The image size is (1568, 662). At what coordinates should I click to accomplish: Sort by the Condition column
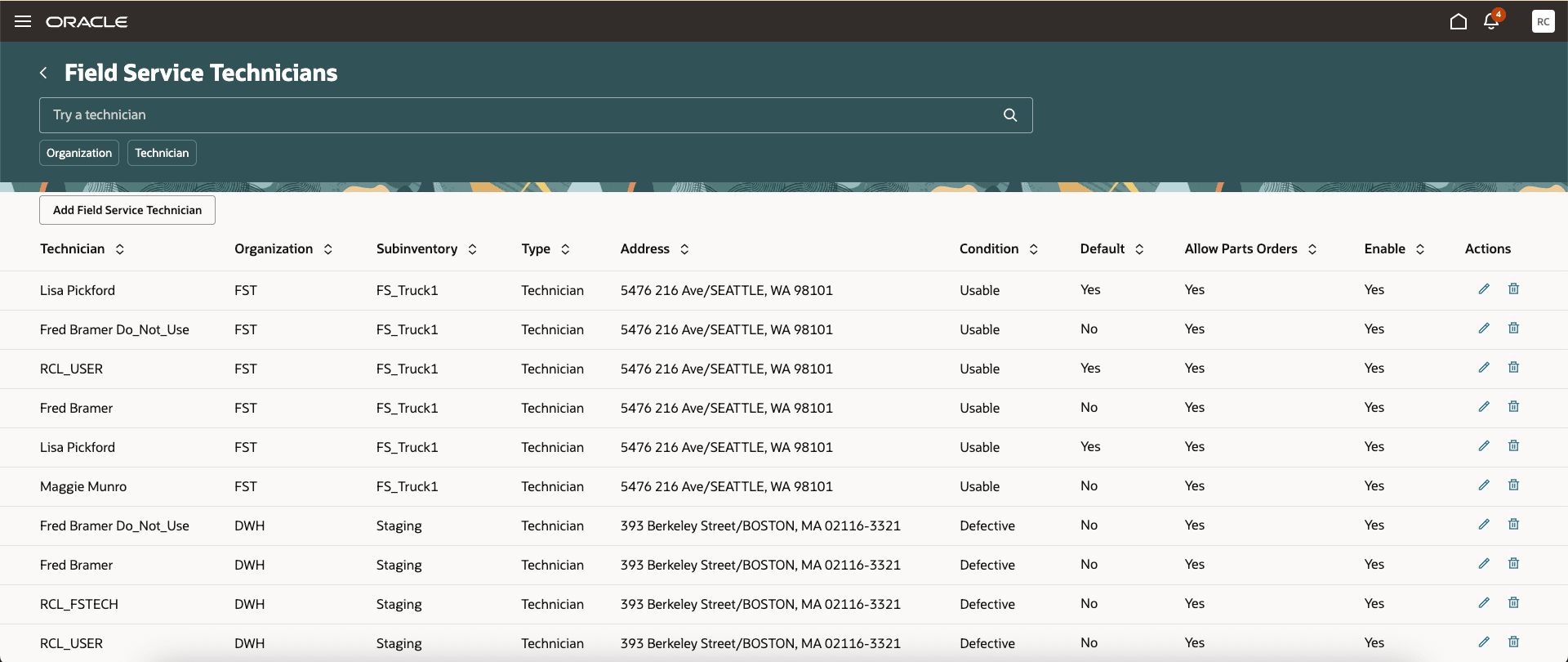click(x=1033, y=249)
